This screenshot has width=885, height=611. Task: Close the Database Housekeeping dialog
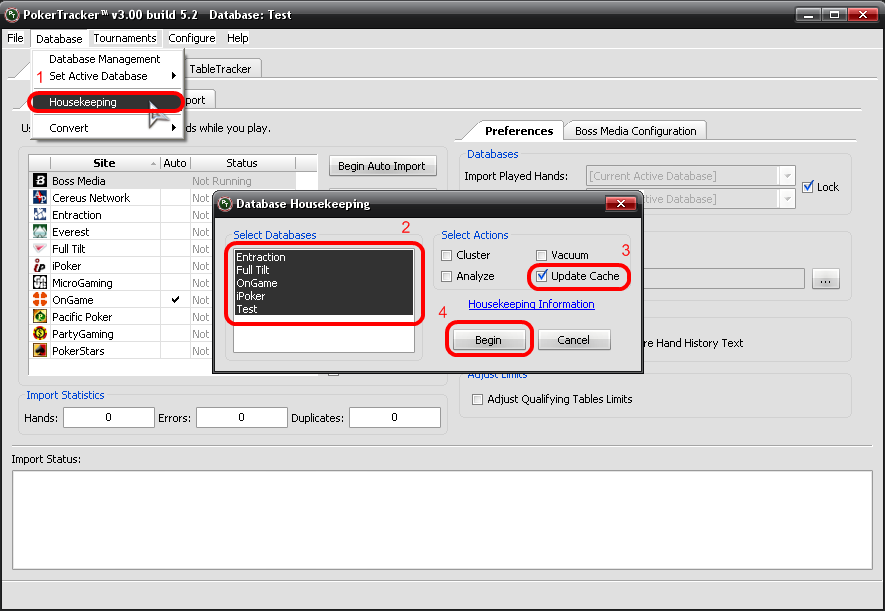[620, 204]
